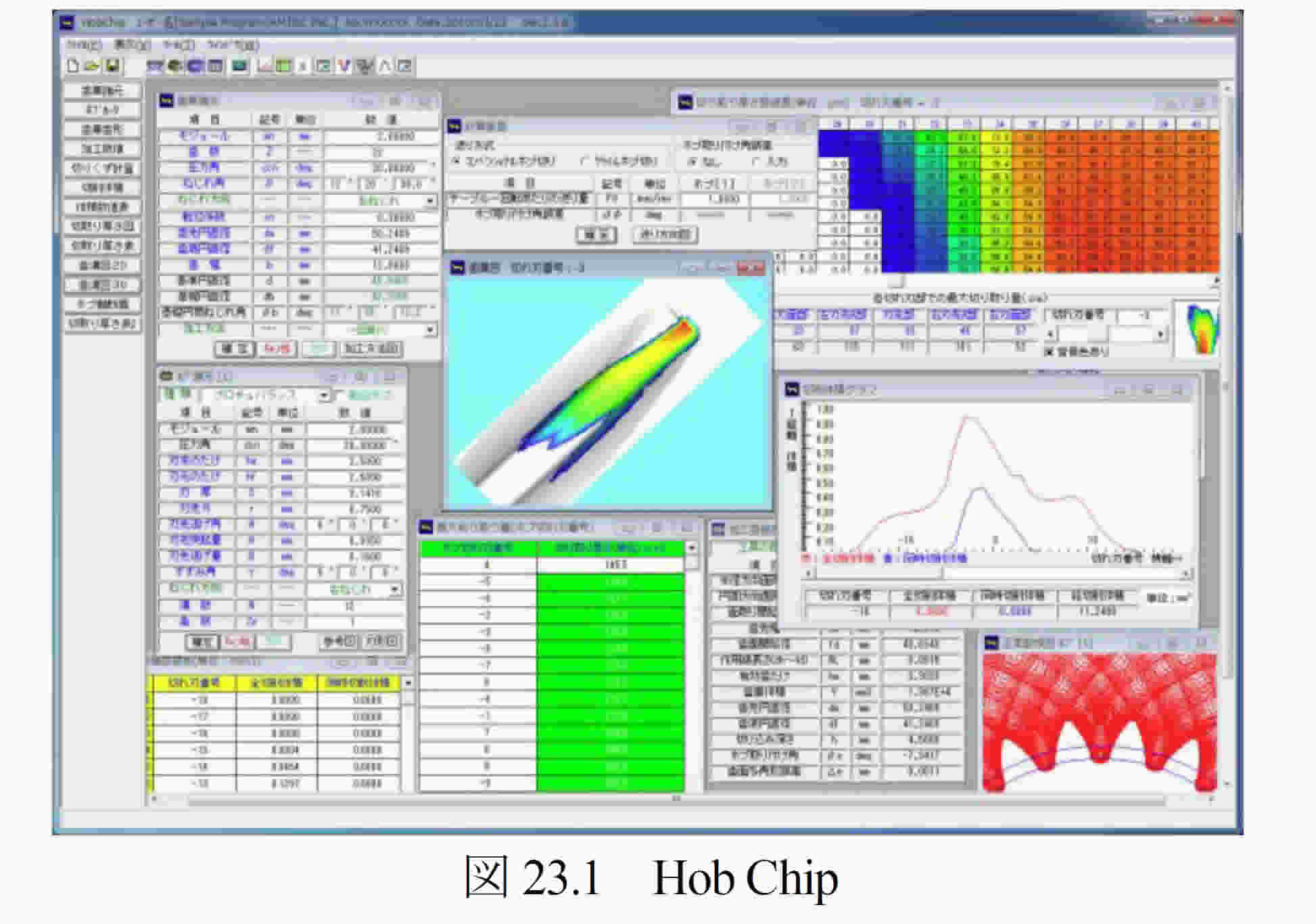Click the red cancel button in gear specifications
Screen dimensions: 1316x924
coord(277,349)
